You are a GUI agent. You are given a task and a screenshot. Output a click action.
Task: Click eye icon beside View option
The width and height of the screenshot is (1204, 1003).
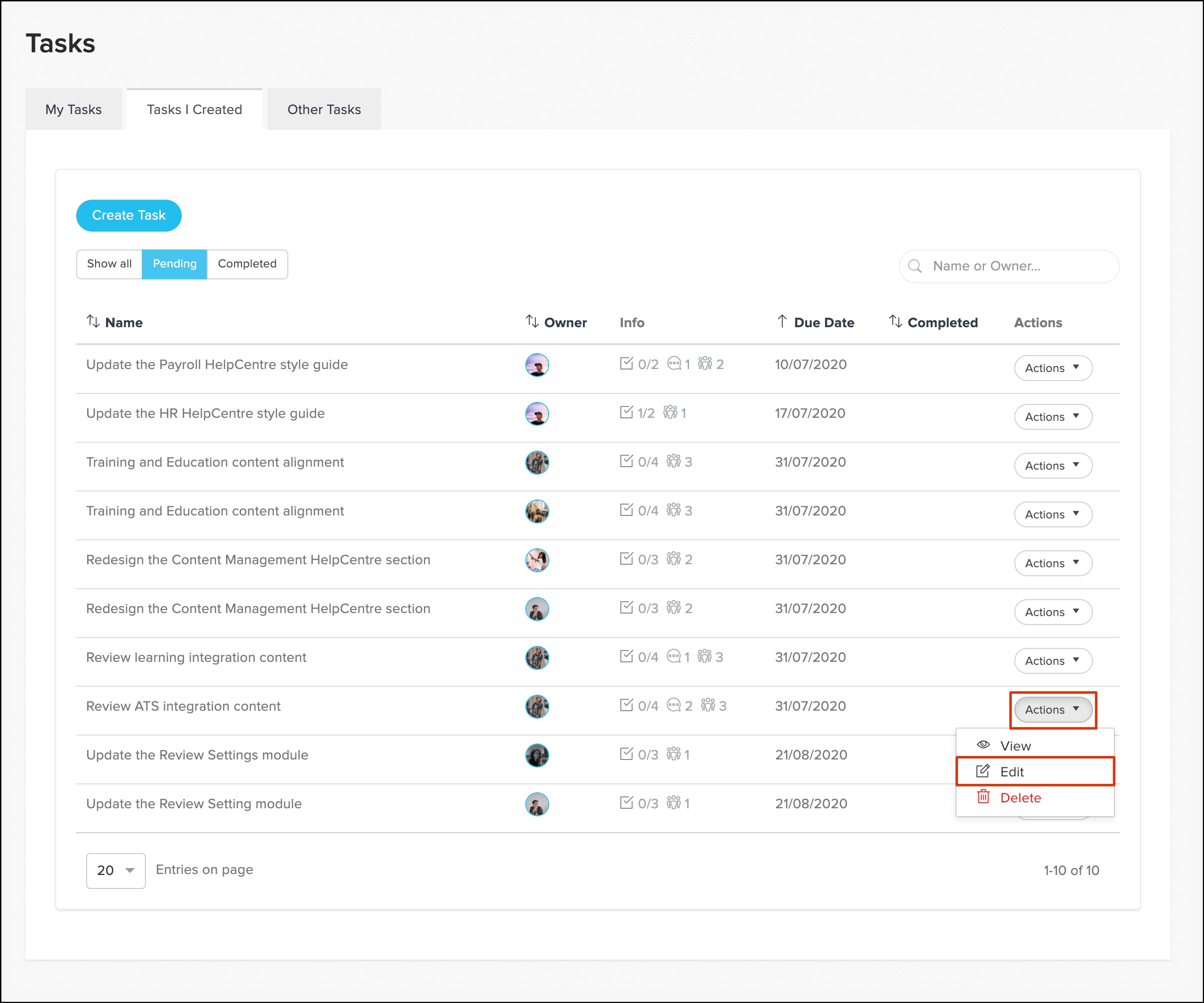pos(983,745)
